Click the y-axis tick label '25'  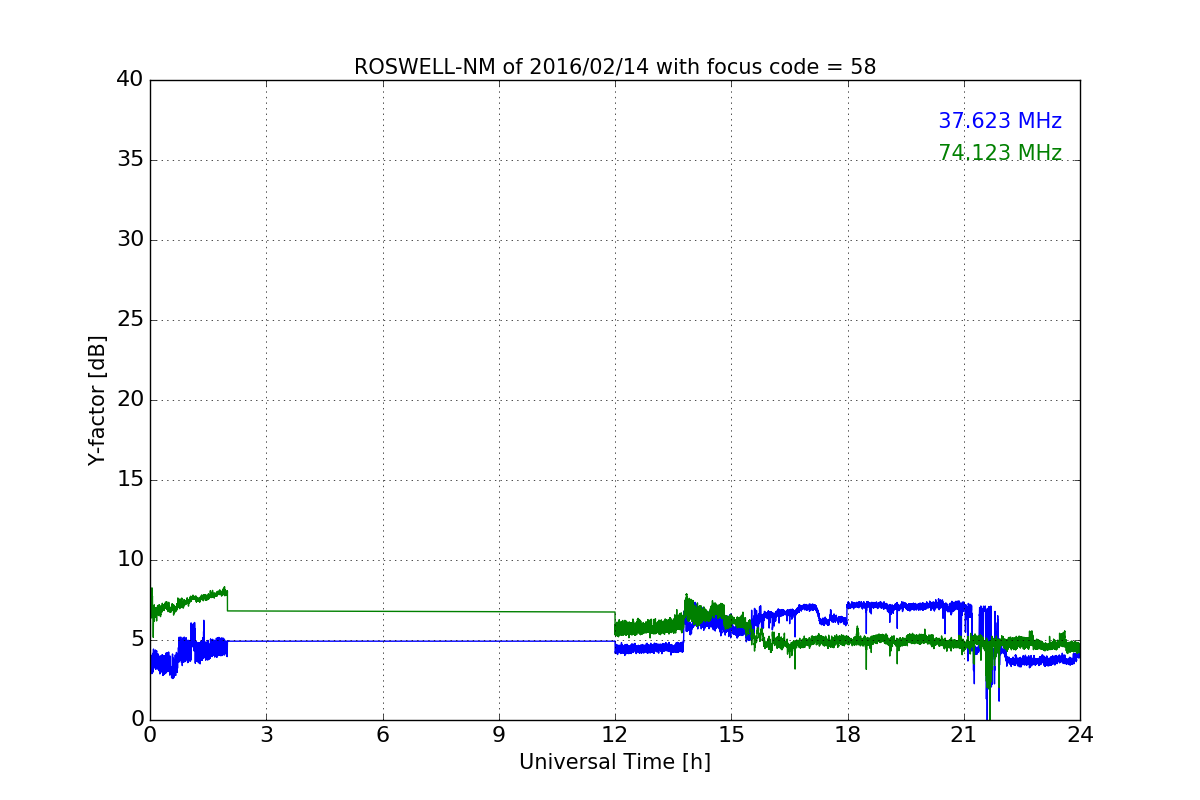click(130, 320)
